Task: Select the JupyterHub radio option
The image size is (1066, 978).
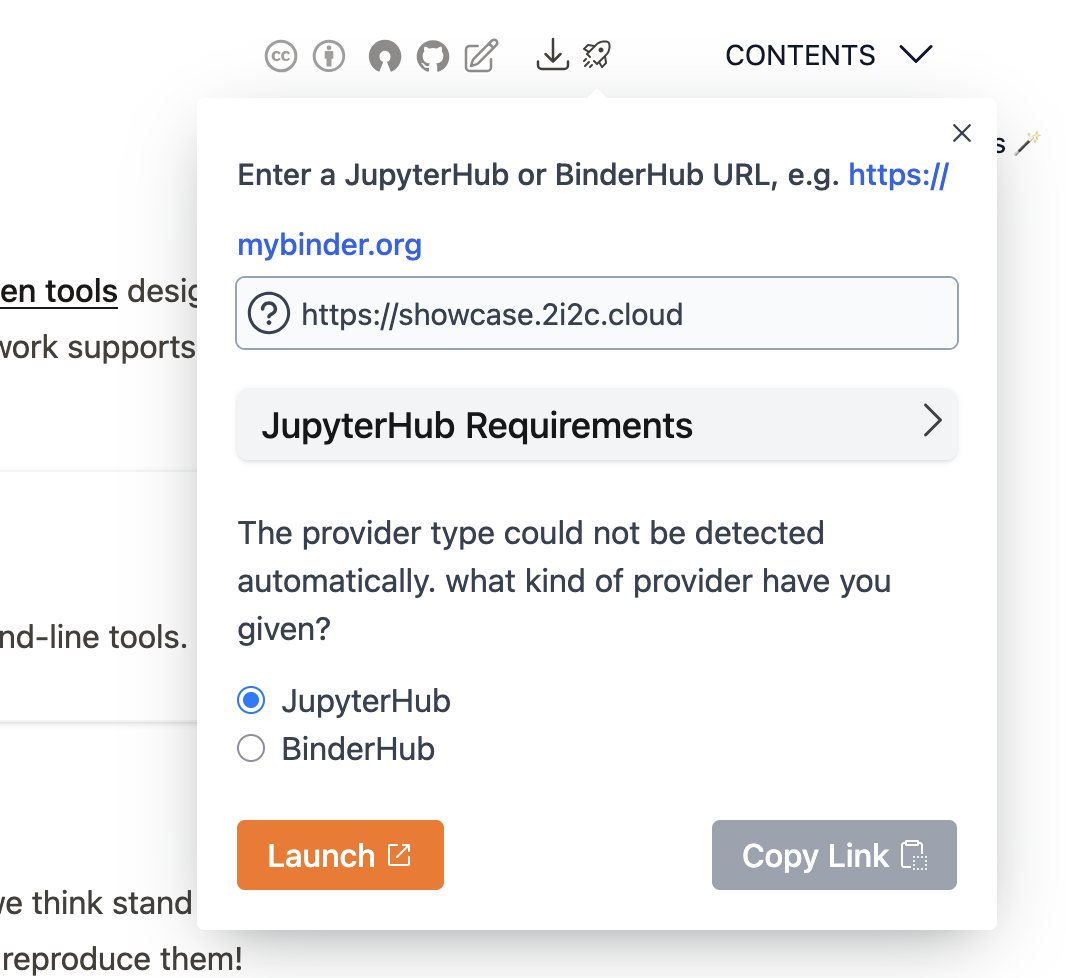Action: click(251, 701)
